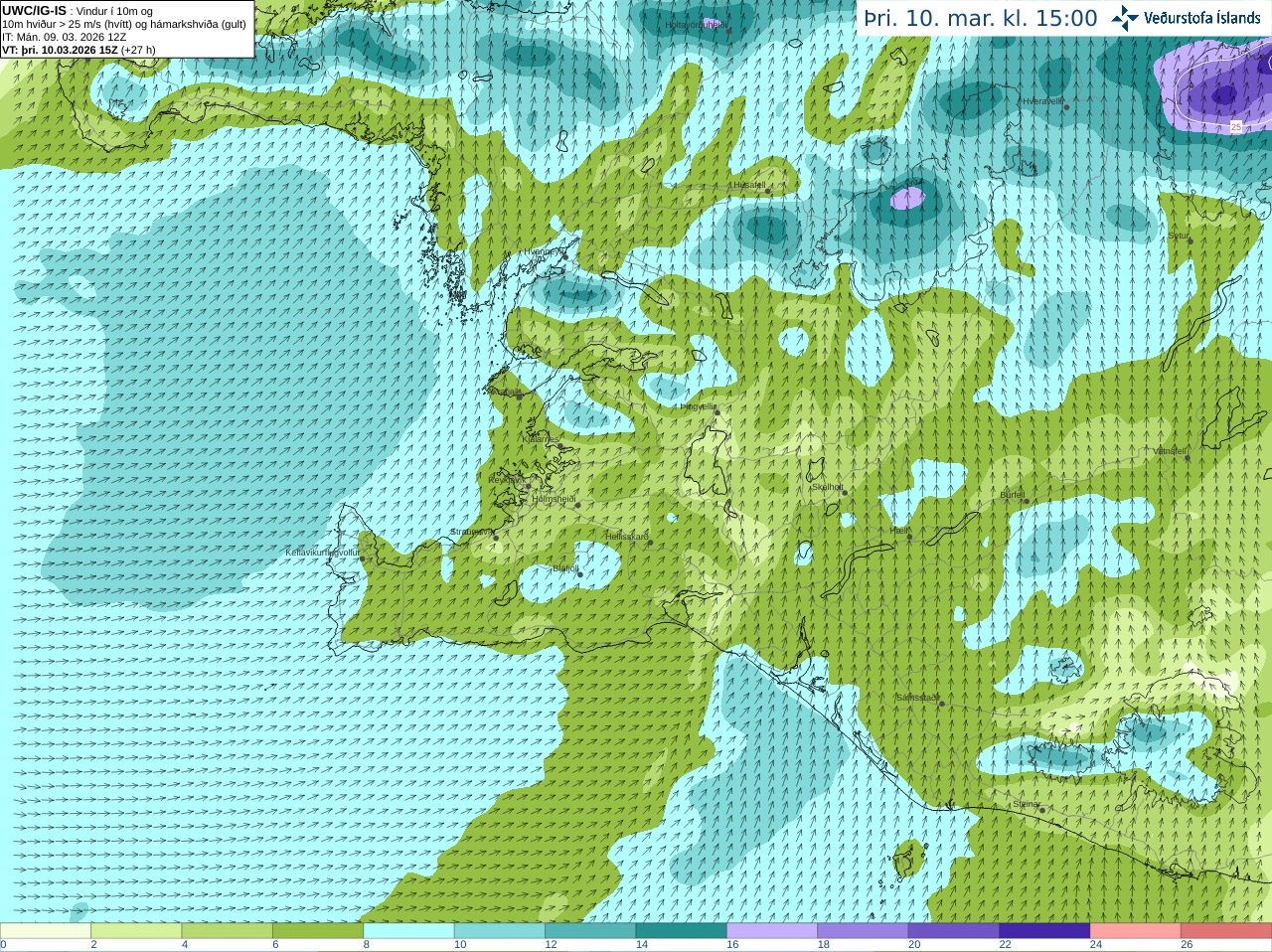Click the legend swatch above 26 m/s
The height and width of the screenshot is (952, 1272).
click(1226, 931)
